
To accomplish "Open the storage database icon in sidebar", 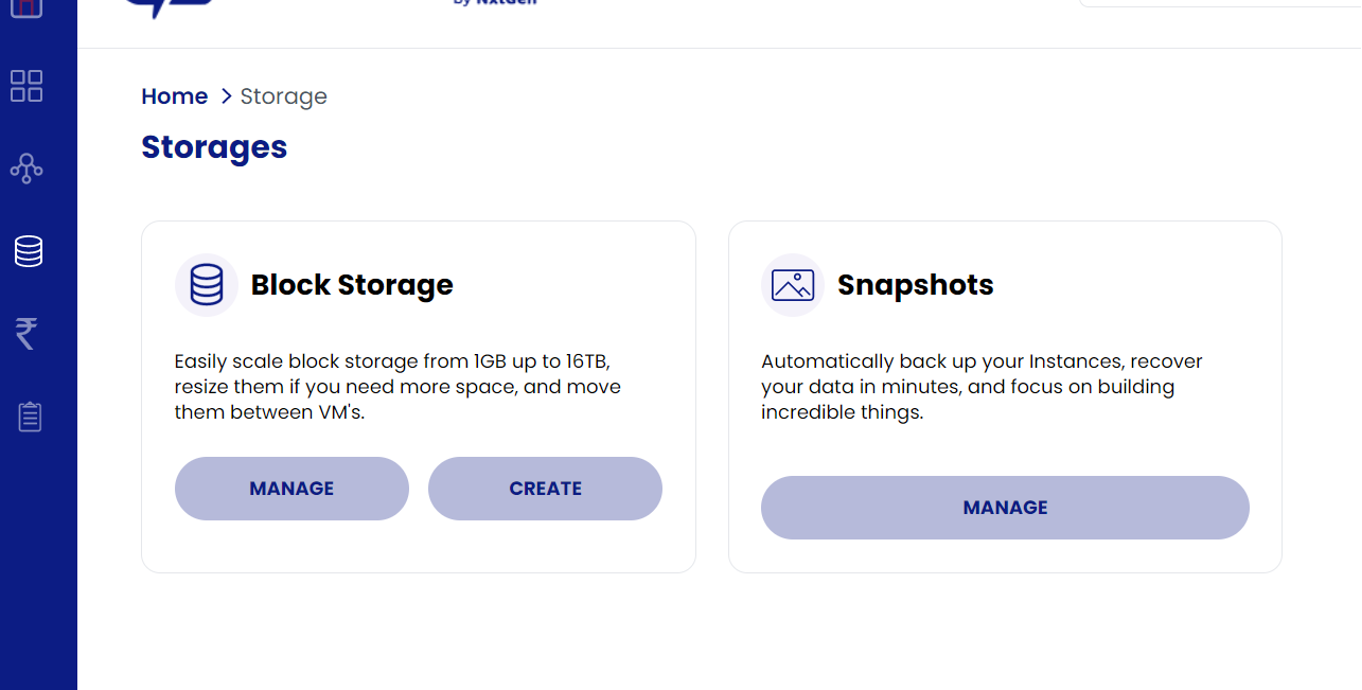I will [x=28, y=251].
